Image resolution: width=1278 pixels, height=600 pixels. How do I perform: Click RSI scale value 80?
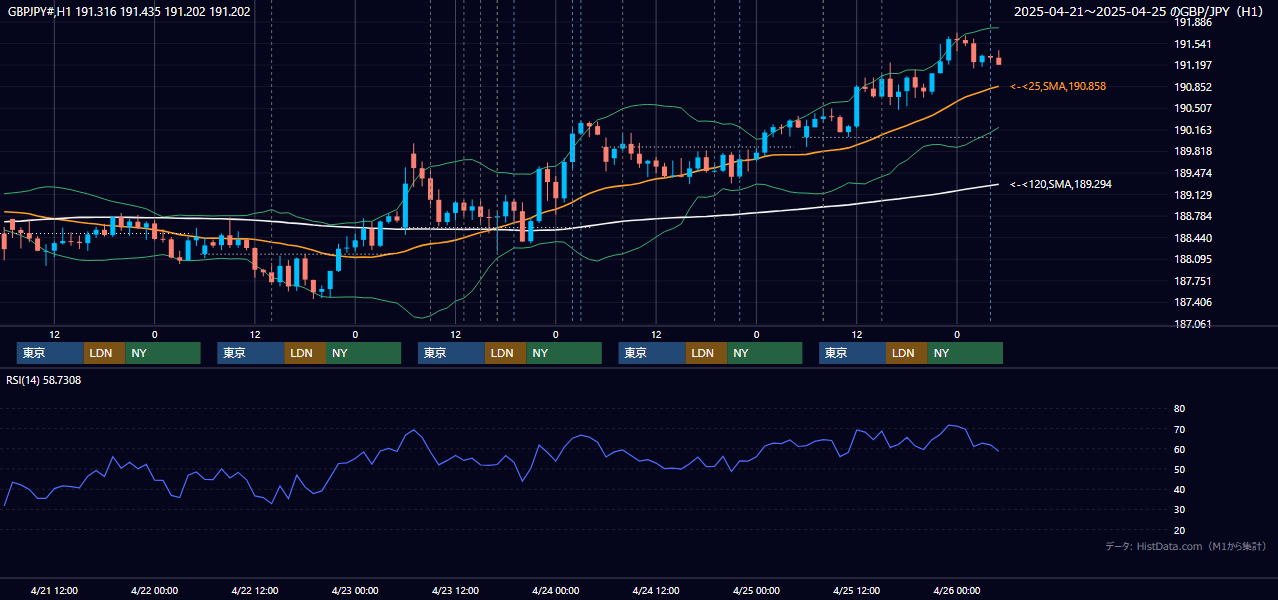click(1179, 409)
